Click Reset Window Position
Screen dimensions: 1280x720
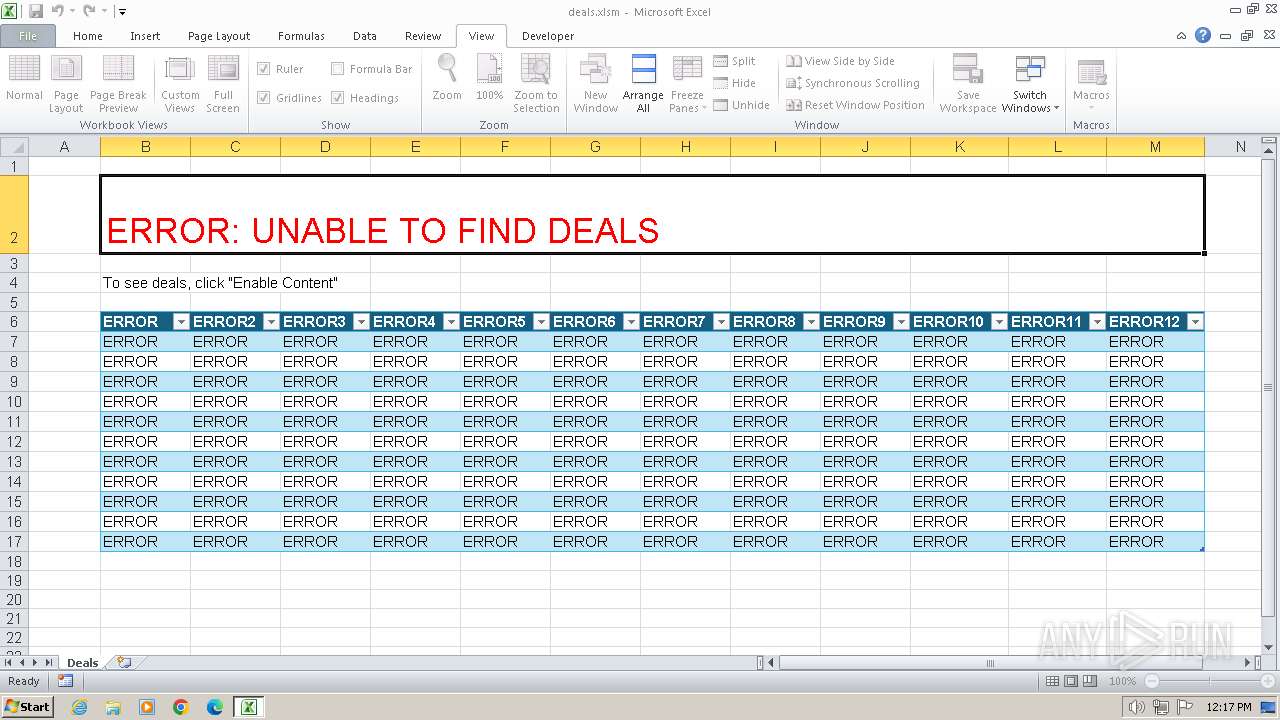point(856,105)
